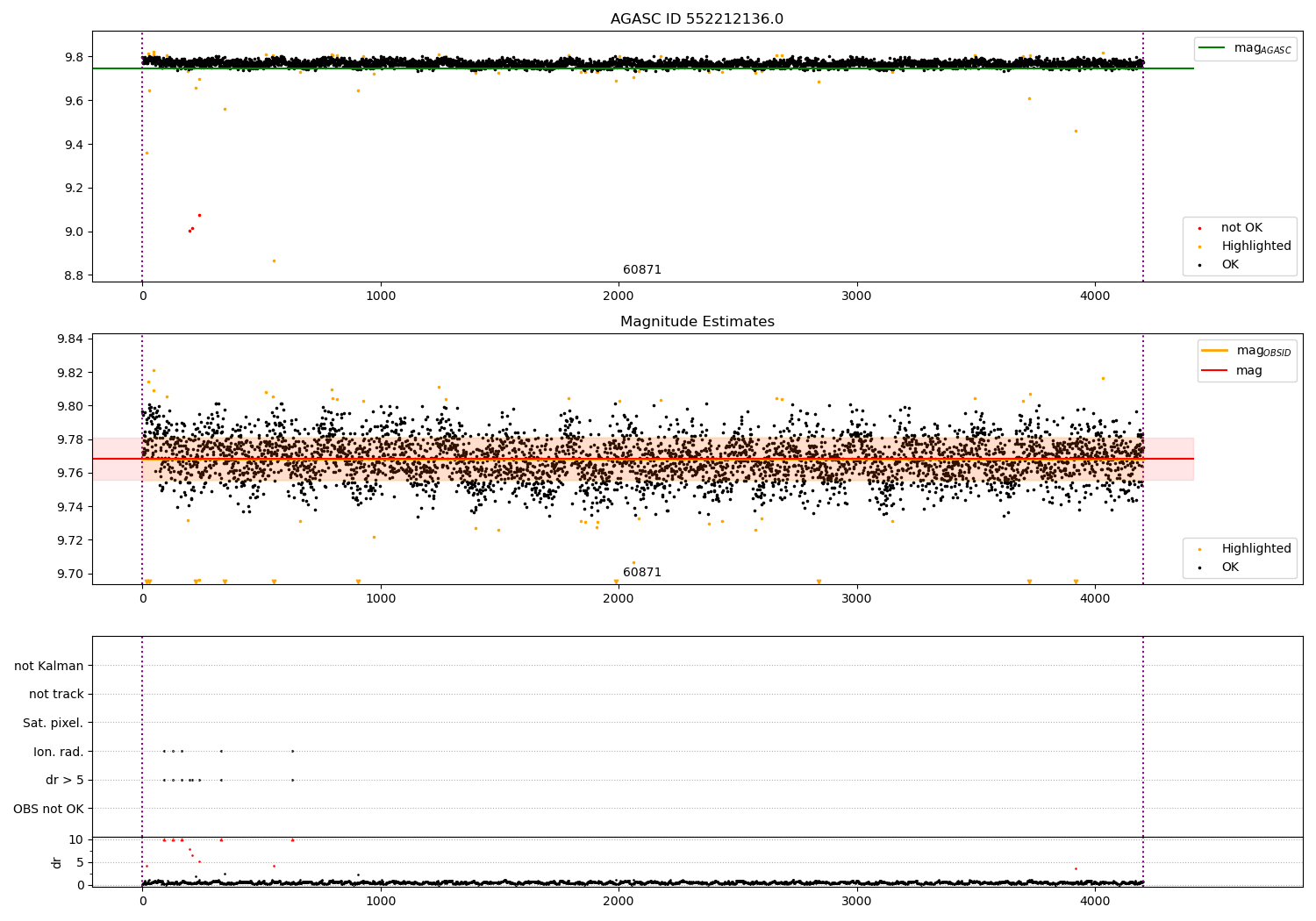Click the 'Magnitude Estimates' subplot title
The width and height of the screenshot is (1316, 921).
point(697,322)
